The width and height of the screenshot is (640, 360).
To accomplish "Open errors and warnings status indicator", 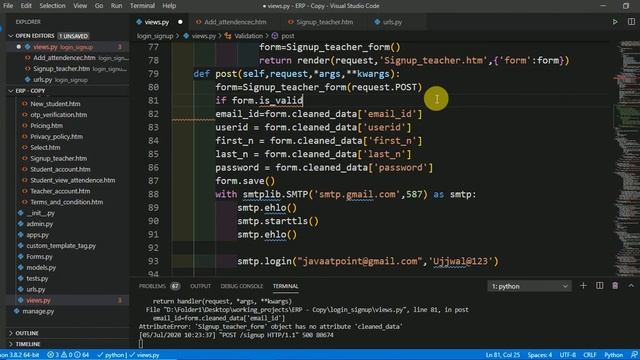I will click(x=68, y=355).
